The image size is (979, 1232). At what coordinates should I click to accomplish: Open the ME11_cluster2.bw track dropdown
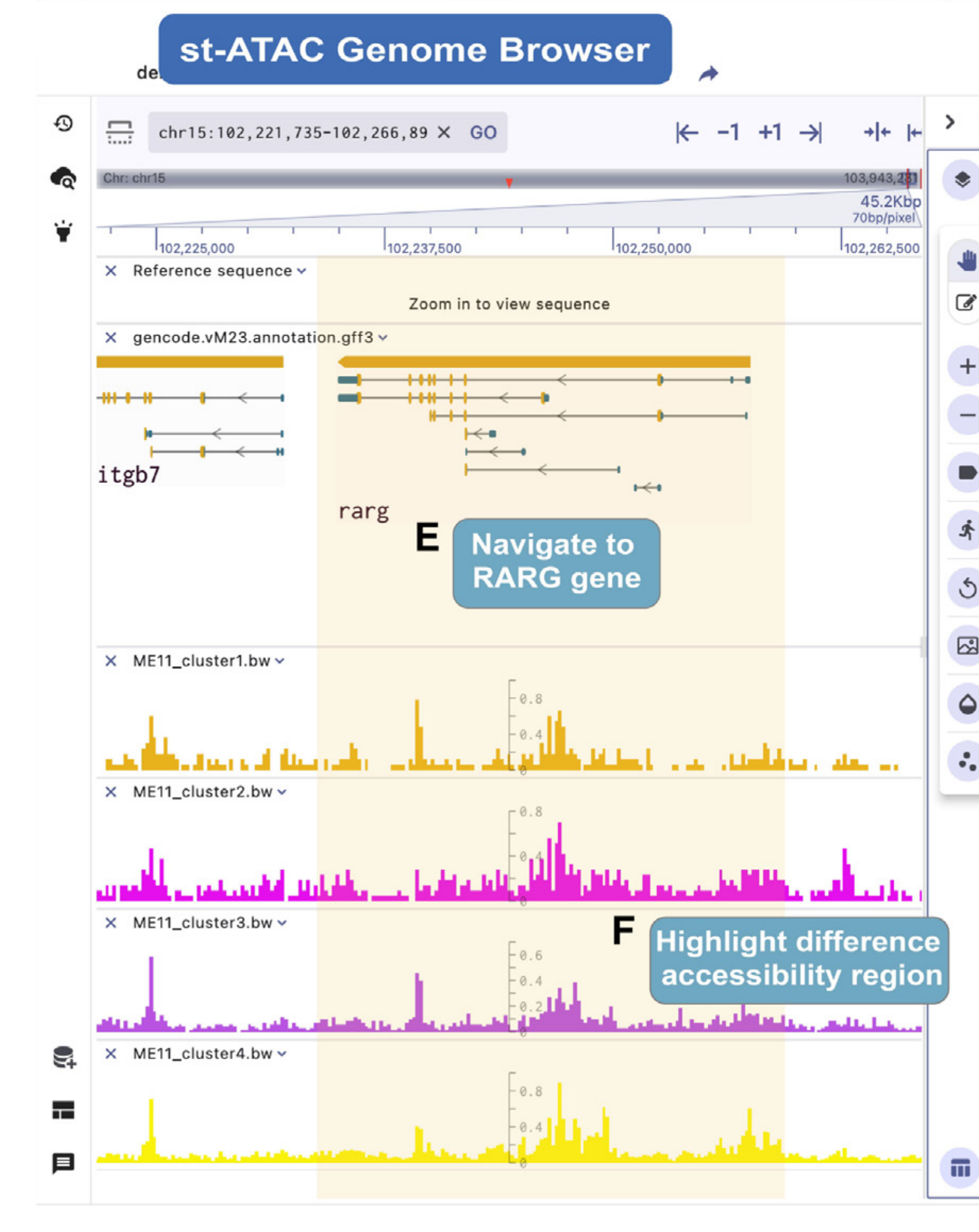pos(282,792)
